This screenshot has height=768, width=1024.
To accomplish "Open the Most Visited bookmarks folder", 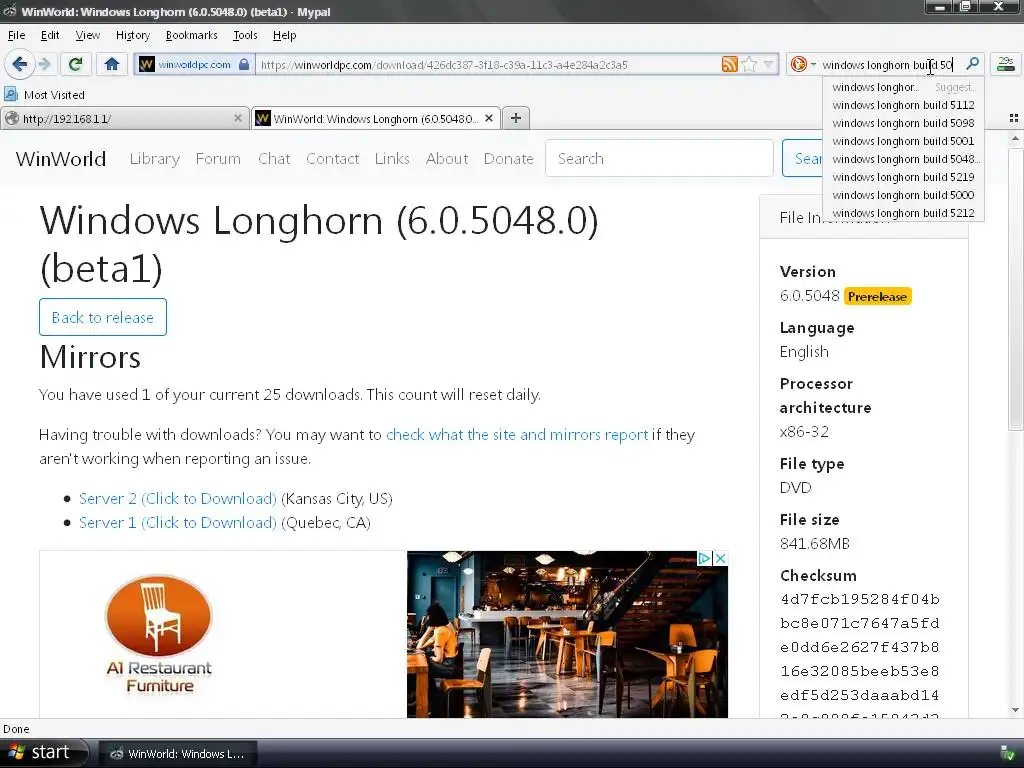I will (44, 95).
